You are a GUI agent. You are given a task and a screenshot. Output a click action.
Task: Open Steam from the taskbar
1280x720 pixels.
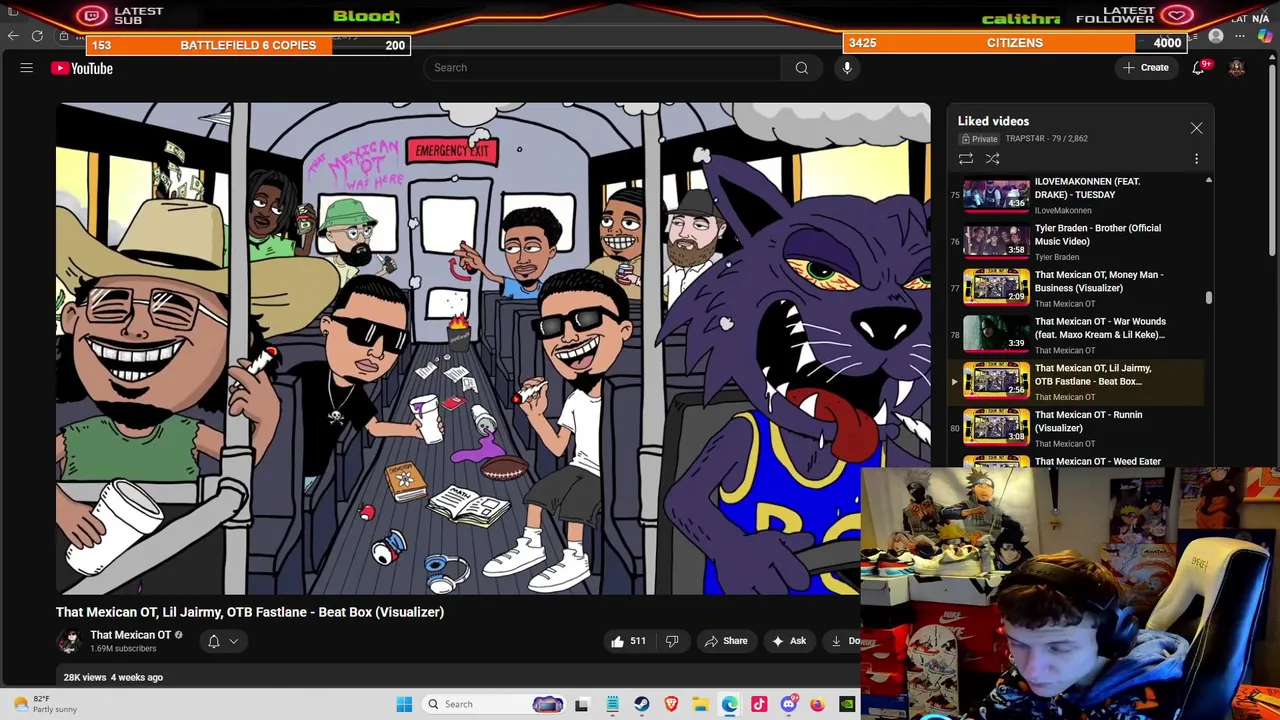[x=641, y=704]
